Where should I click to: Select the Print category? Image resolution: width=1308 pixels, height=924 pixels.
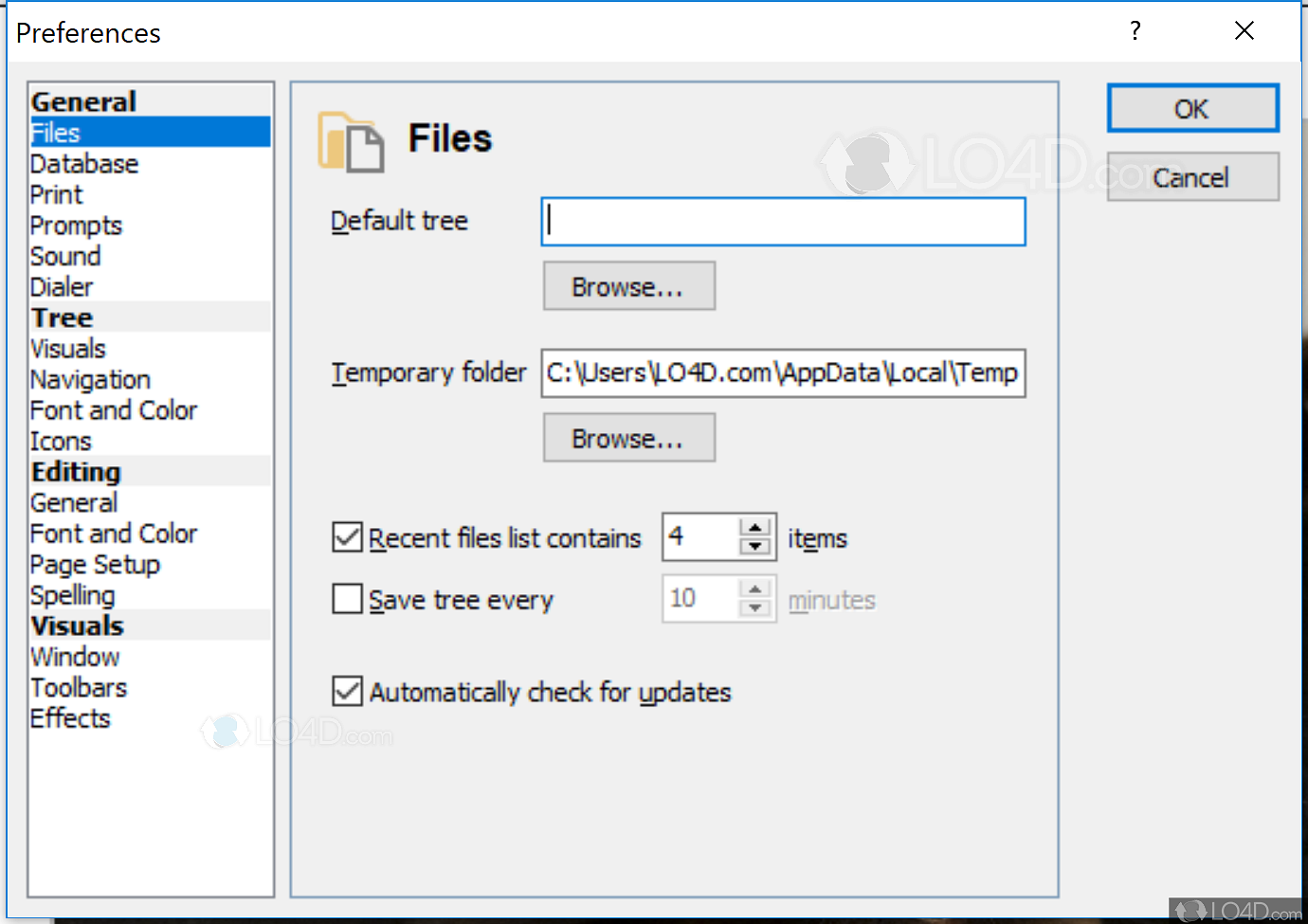(56, 194)
